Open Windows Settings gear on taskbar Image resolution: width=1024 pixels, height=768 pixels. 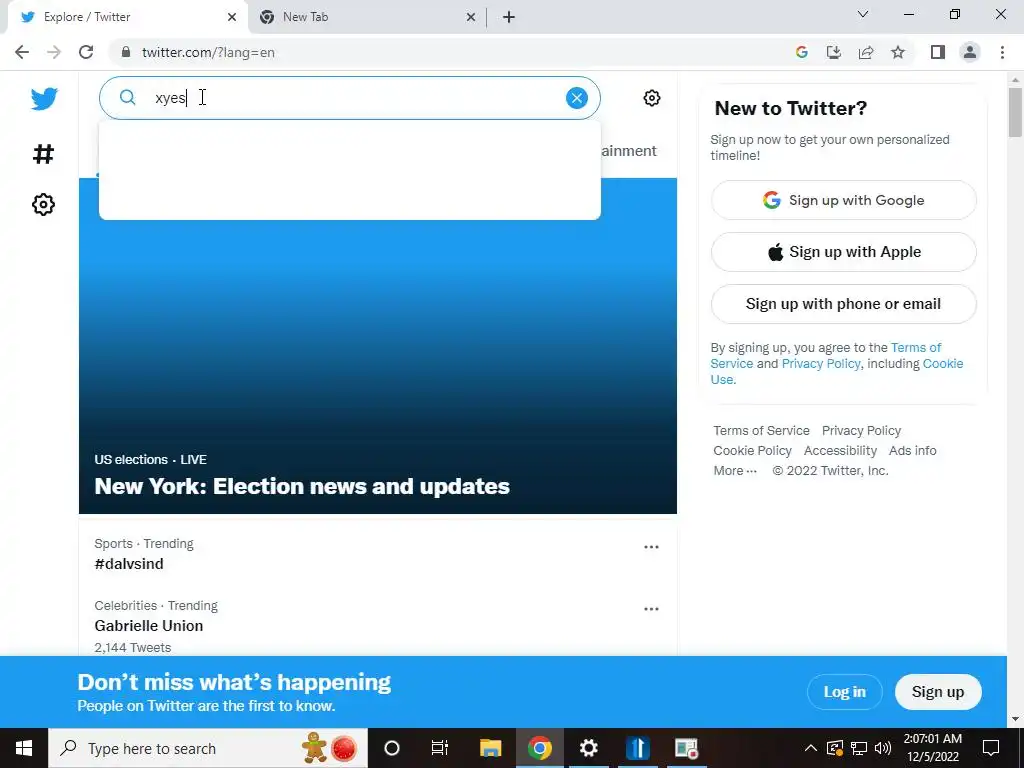pos(588,748)
